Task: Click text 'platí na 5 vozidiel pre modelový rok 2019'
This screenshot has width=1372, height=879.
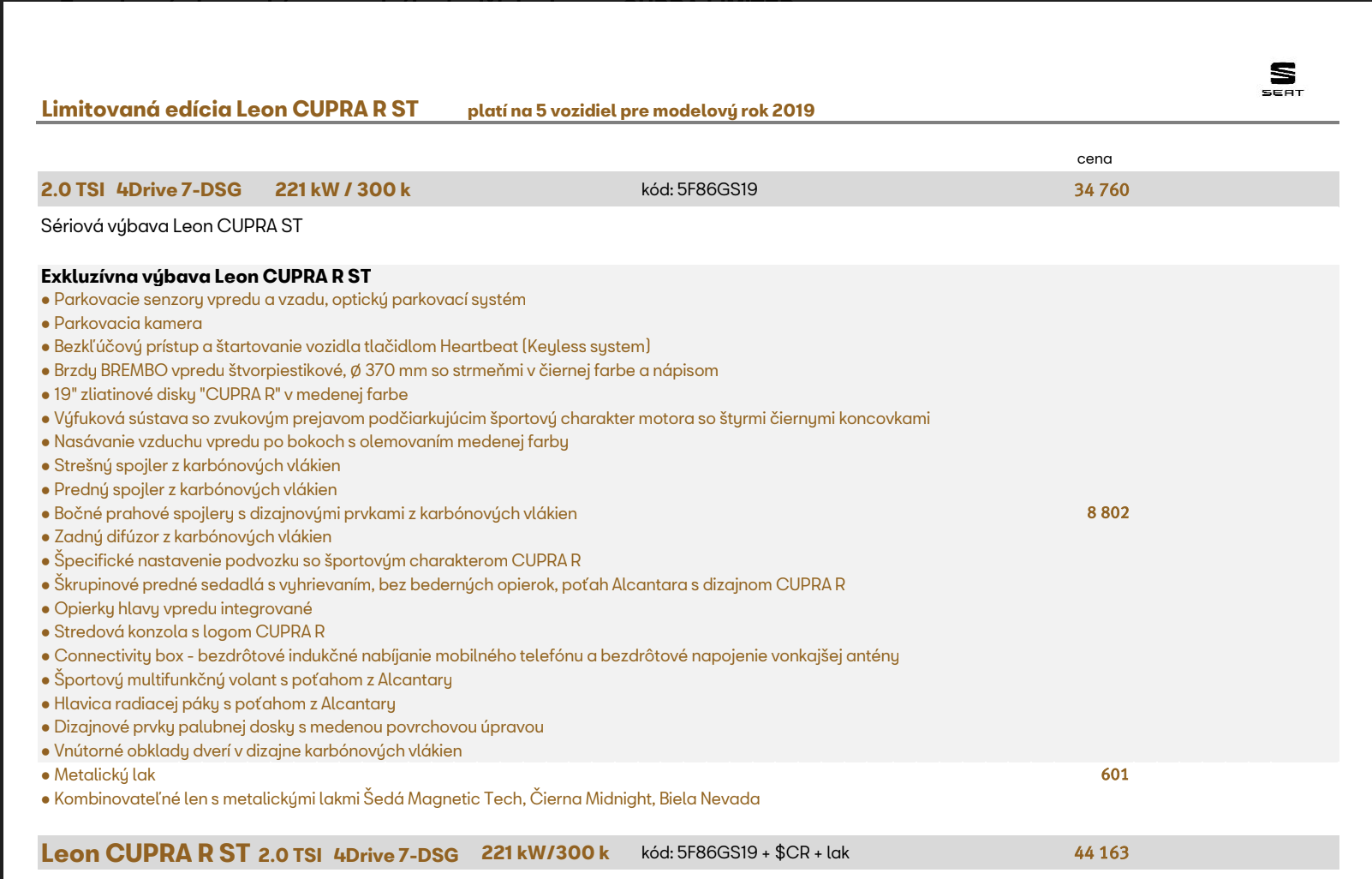Action: point(641,111)
